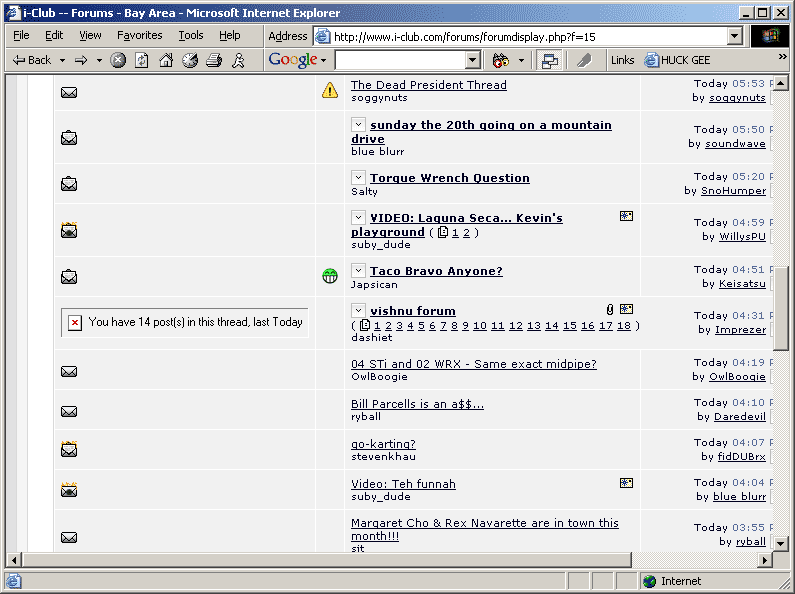Open the Favorites menu
Viewport: 795px width, 594px height.
[x=139, y=35]
